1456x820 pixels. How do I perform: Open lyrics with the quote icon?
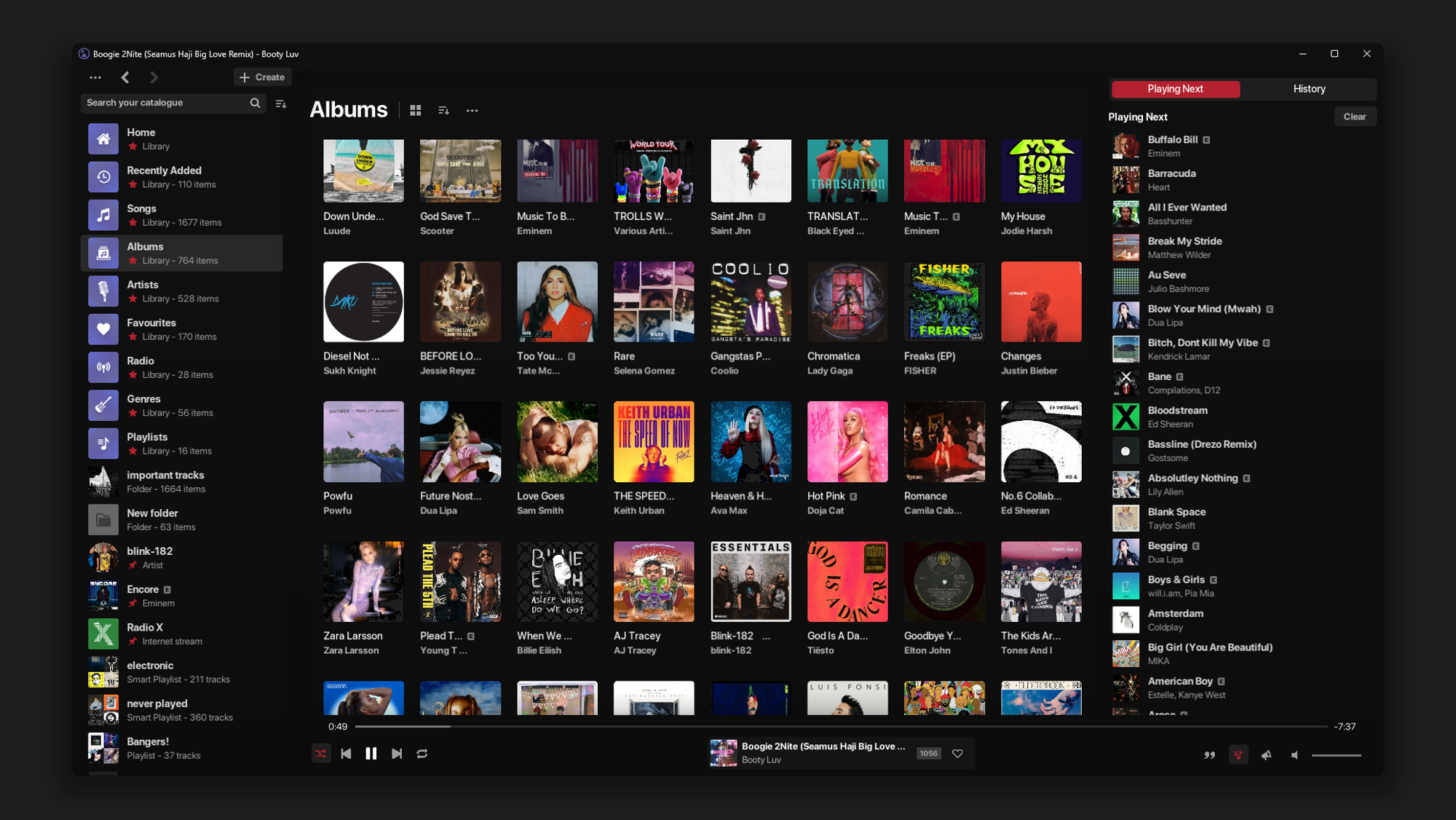pyautogui.click(x=1209, y=755)
